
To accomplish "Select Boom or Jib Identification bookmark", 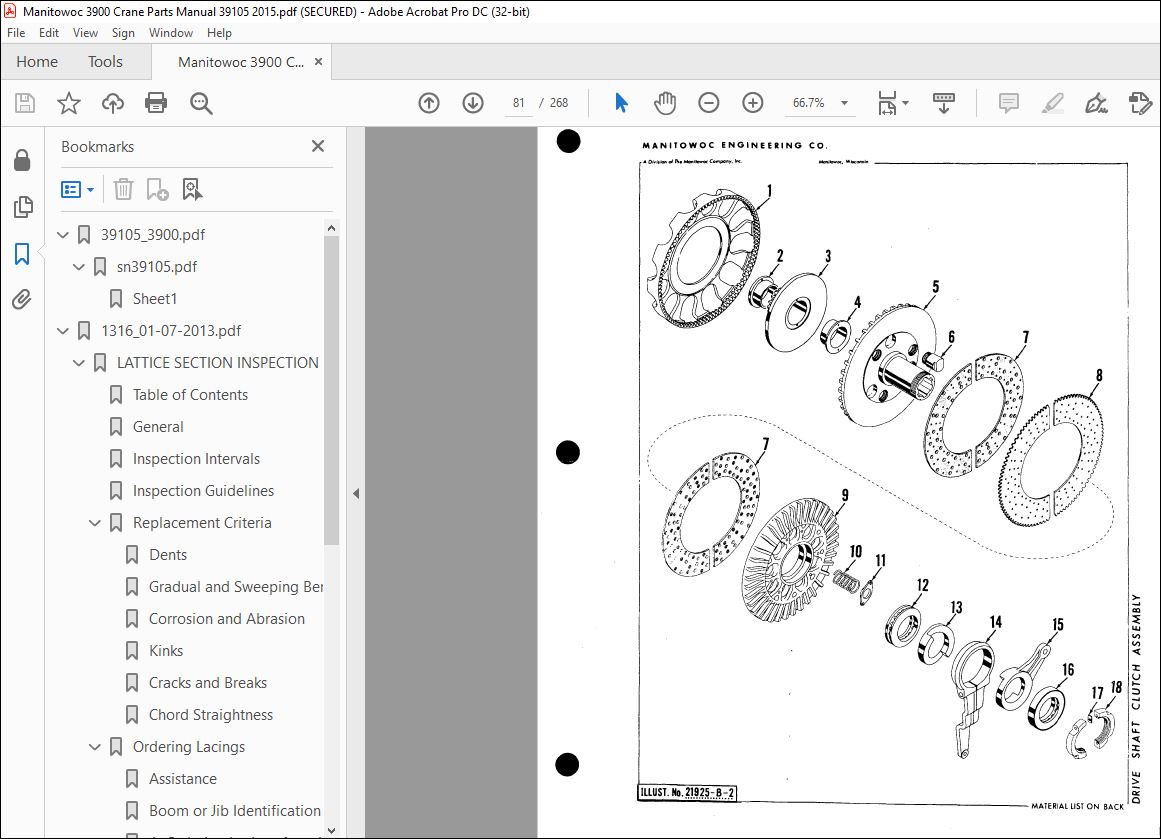I will coord(235,811).
